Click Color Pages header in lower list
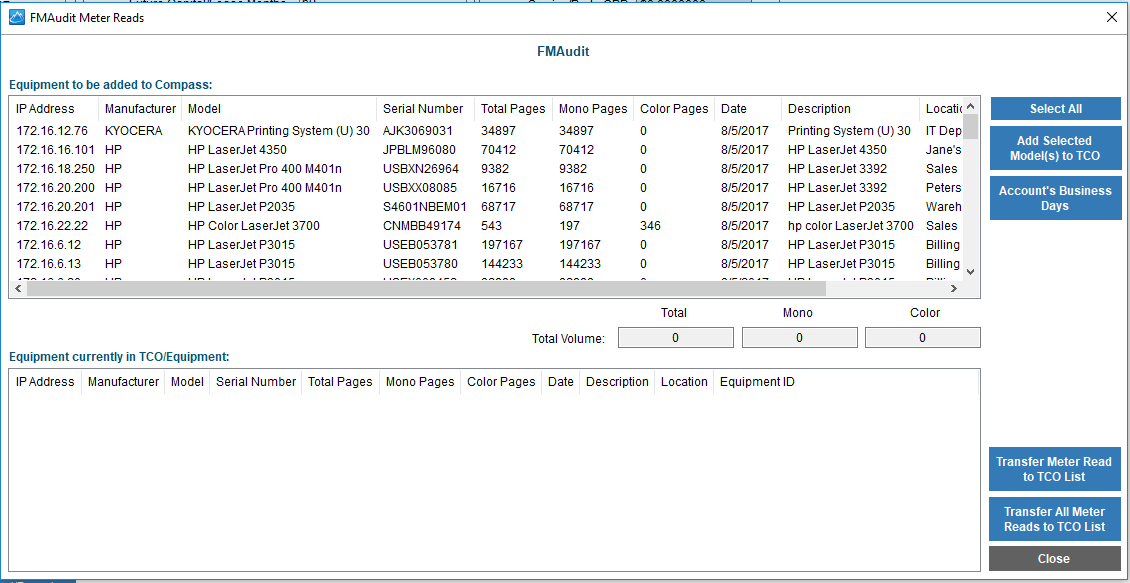 502,382
